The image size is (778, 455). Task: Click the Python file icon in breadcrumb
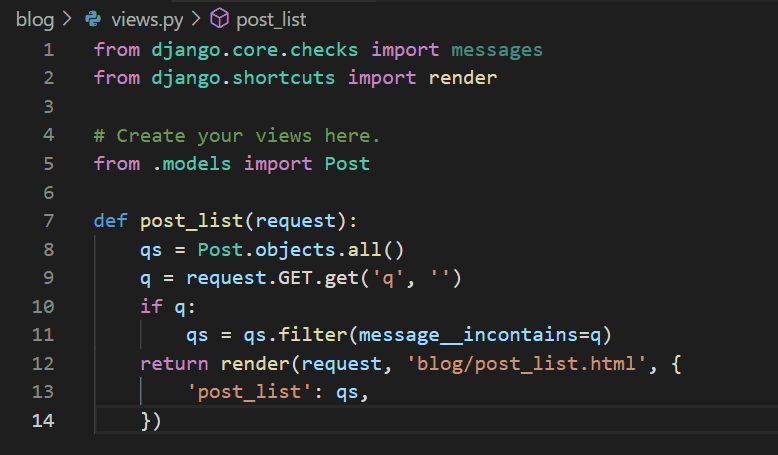(93, 19)
